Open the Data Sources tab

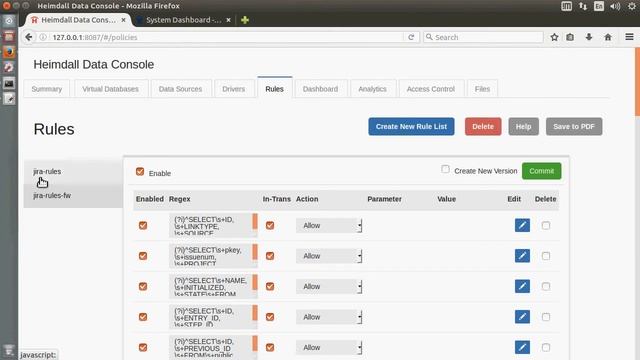click(180, 89)
